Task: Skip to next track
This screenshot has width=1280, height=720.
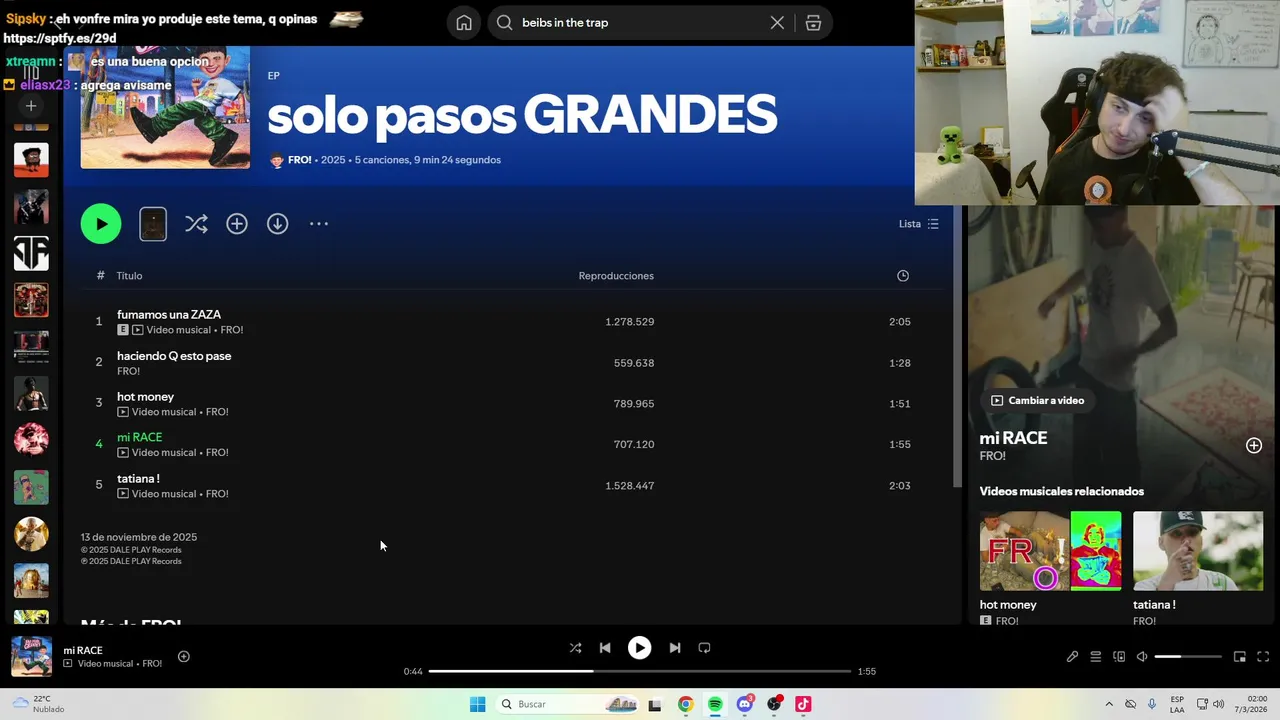Action: (x=675, y=648)
